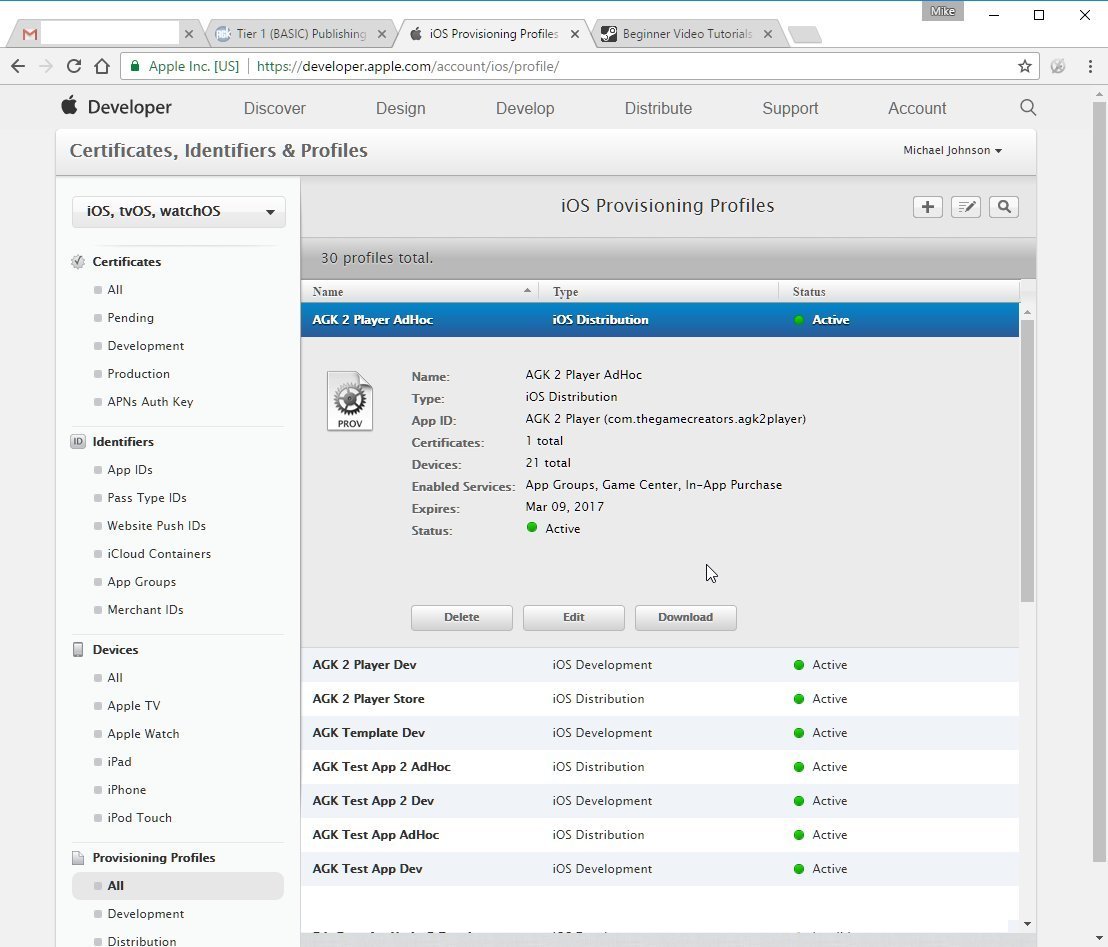1108x947 pixels.
Task: Bookmark this page with the star icon
Action: point(1024,66)
